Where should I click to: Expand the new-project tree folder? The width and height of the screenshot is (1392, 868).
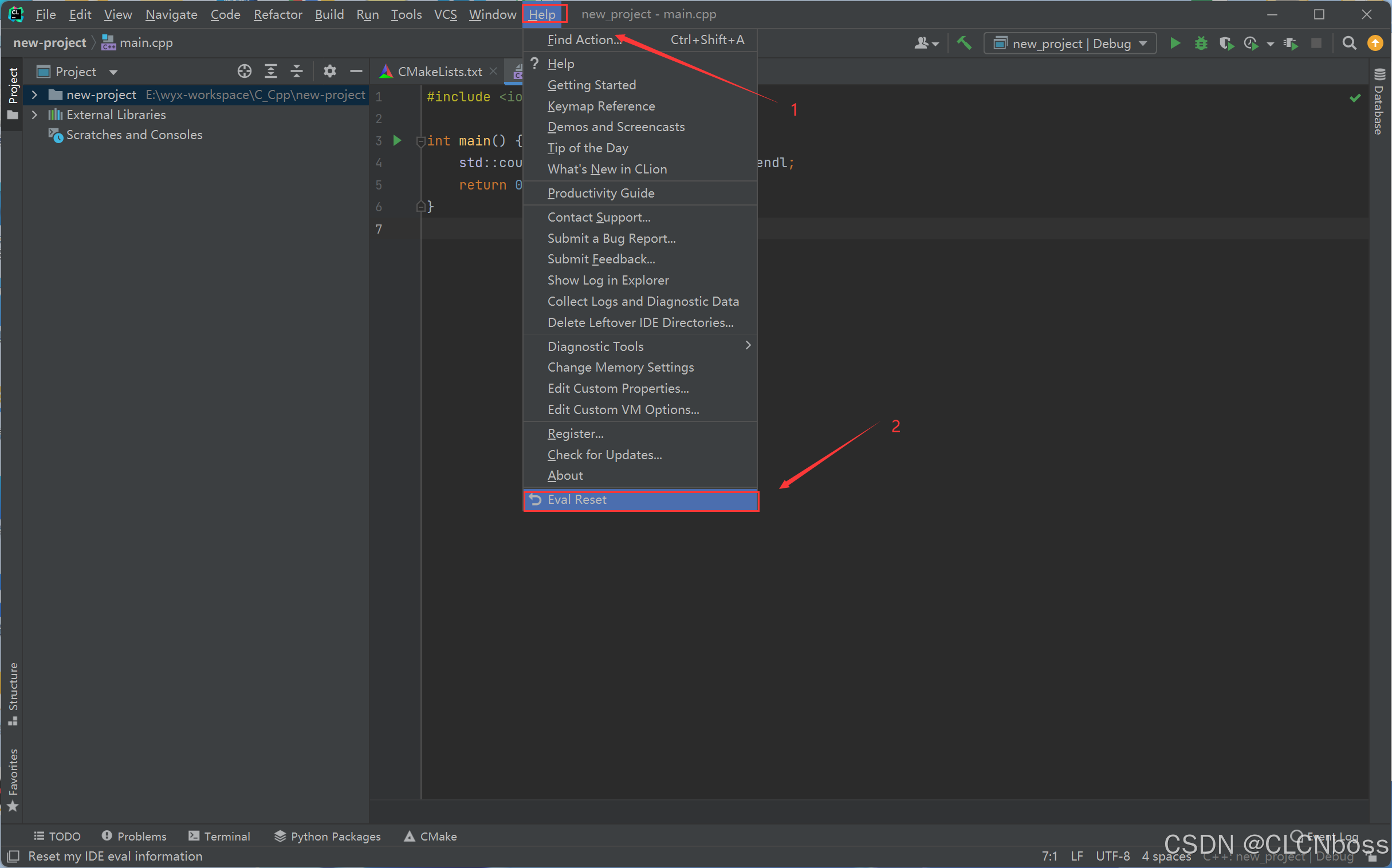point(34,94)
